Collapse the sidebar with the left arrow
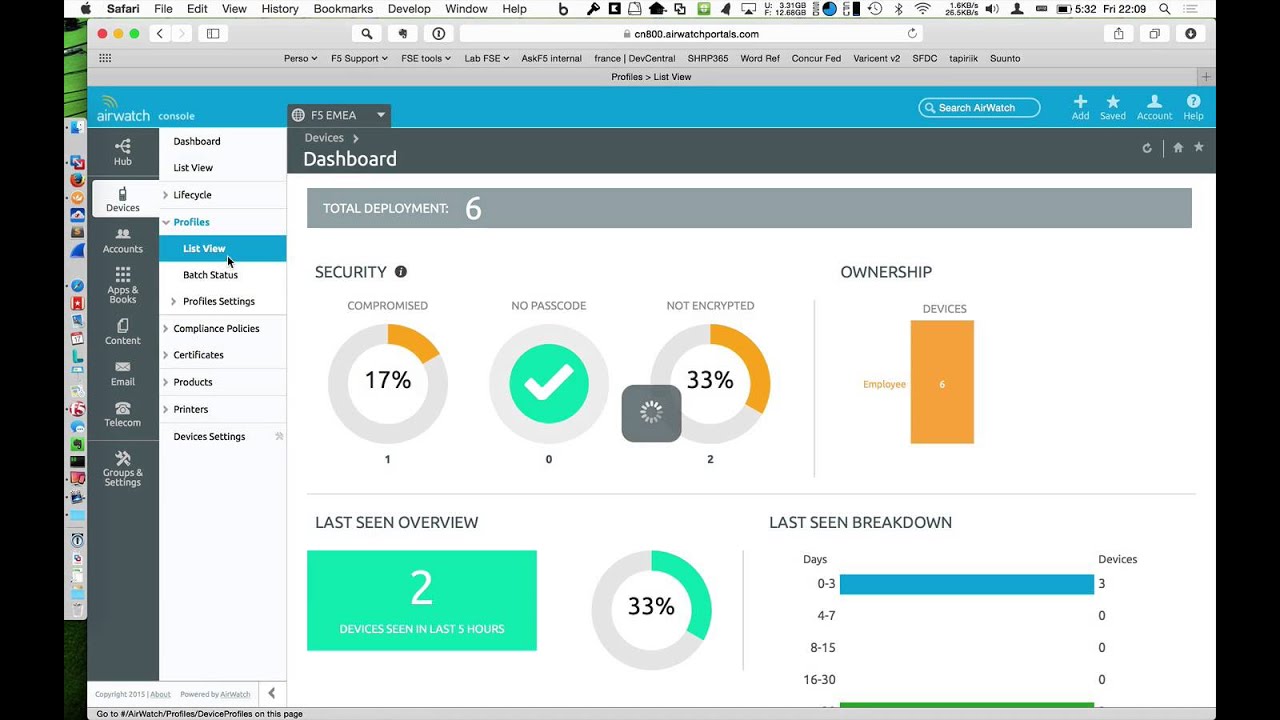The width and height of the screenshot is (1280, 720). (271, 693)
